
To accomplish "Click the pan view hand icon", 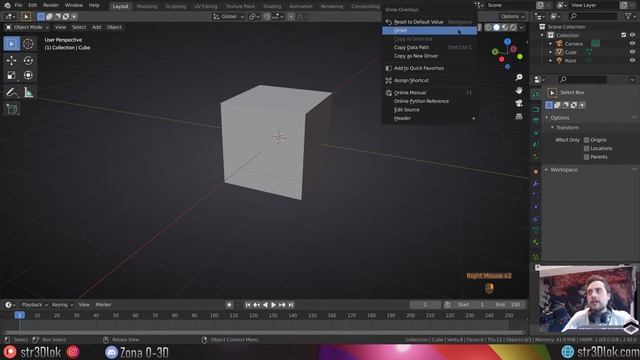I will [519, 90].
